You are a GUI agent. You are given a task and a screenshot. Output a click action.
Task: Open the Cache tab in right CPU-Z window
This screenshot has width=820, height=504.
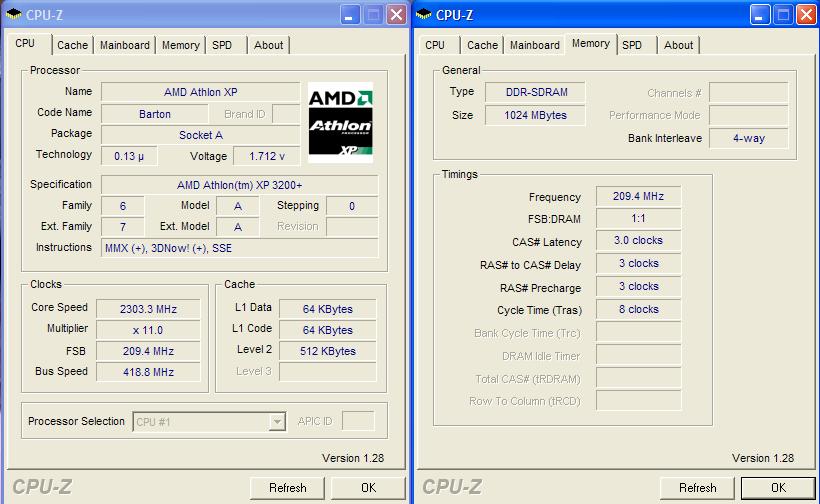point(482,45)
